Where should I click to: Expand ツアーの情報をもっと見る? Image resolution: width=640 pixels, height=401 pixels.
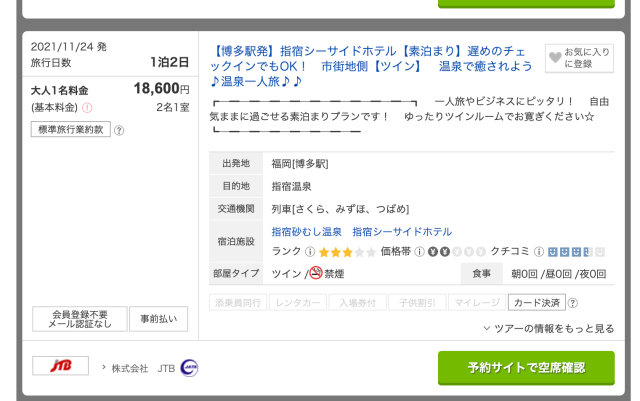pos(549,329)
